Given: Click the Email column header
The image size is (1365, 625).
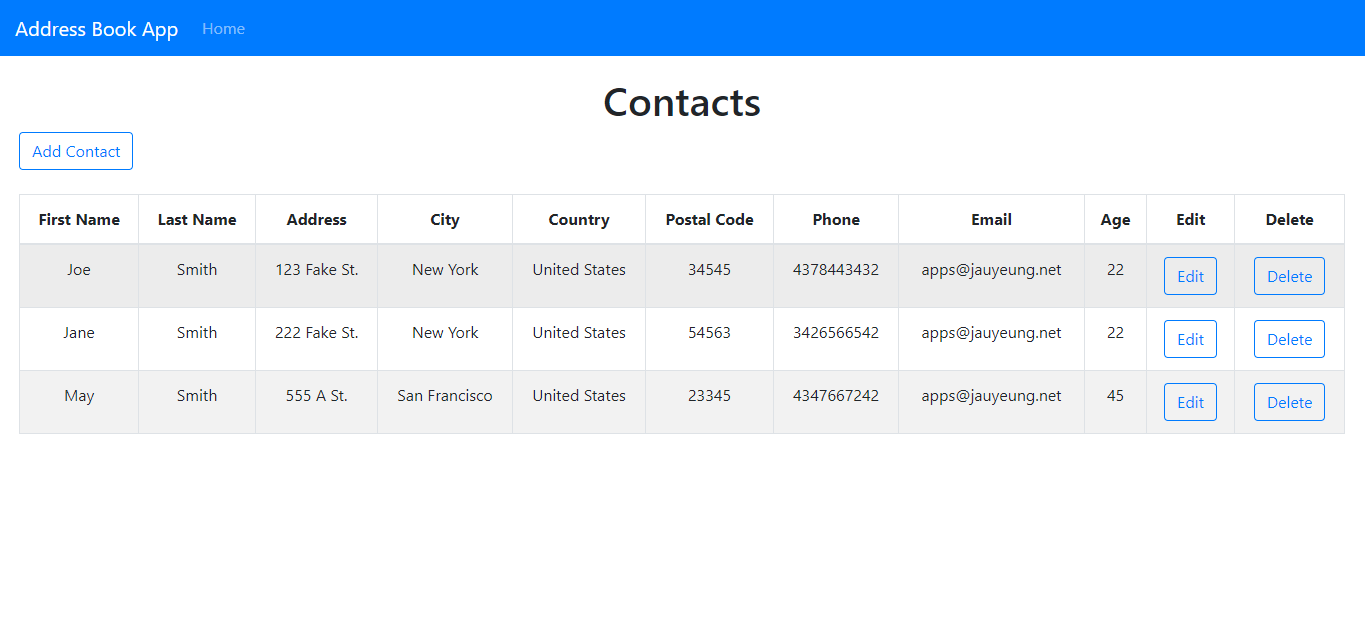Looking at the screenshot, I should point(991,219).
